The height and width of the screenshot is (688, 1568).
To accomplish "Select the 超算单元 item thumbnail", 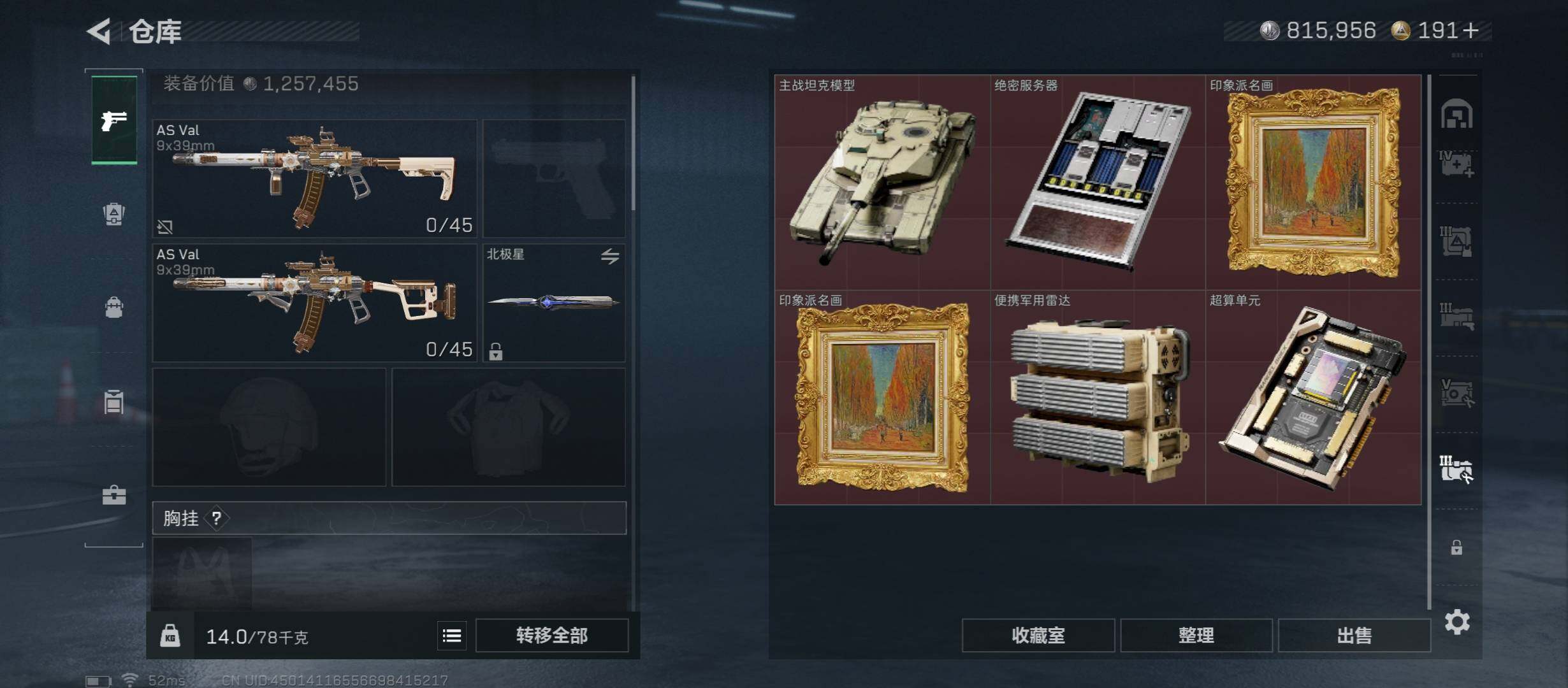I will [x=1314, y=398].
